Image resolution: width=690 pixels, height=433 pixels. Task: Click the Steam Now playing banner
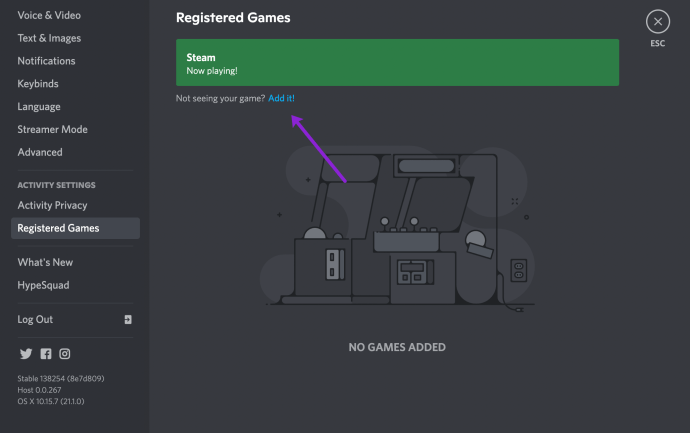(397, 63)
